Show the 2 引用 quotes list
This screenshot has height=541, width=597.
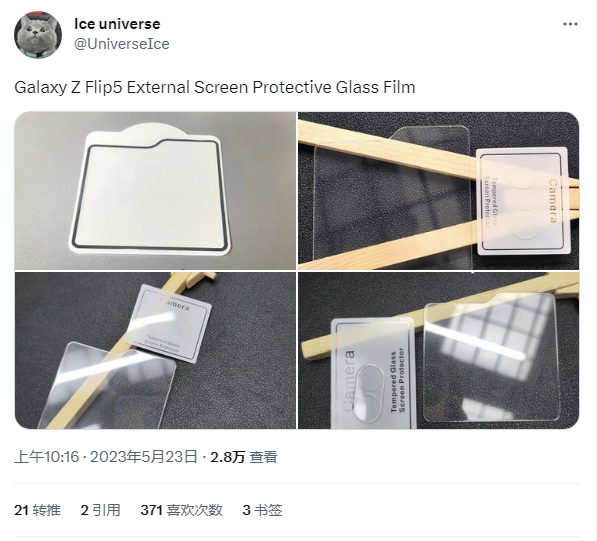point(101,510)
